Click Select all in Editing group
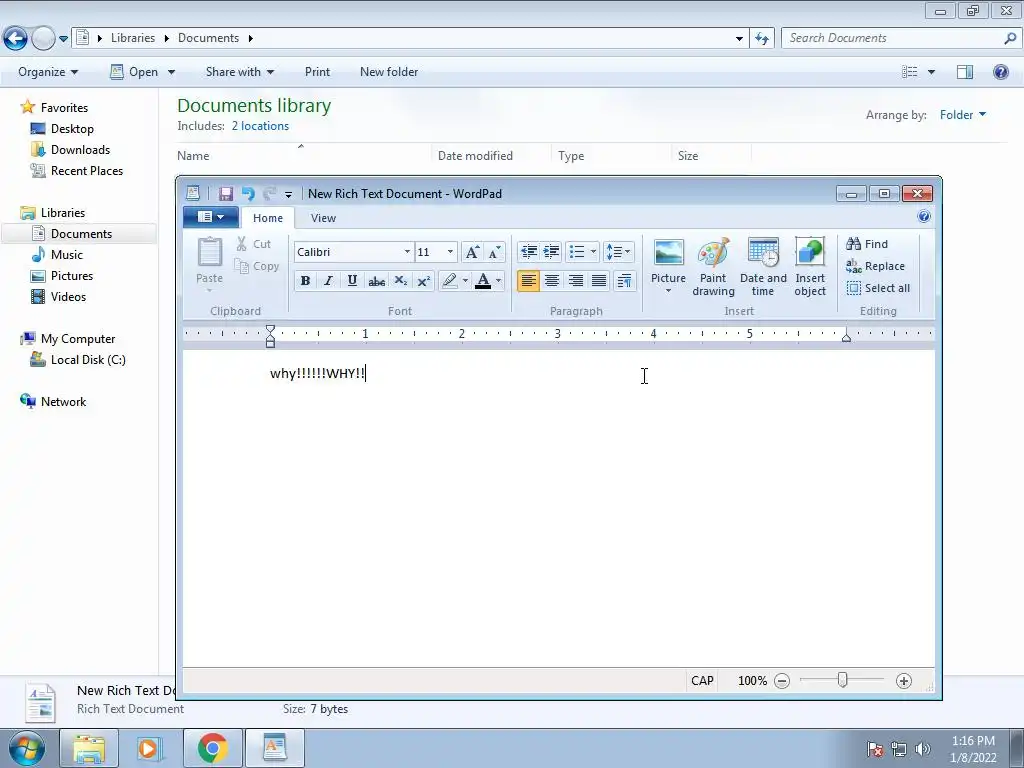Viewport: 1024px width, 768px height. (x=878, y=288)
